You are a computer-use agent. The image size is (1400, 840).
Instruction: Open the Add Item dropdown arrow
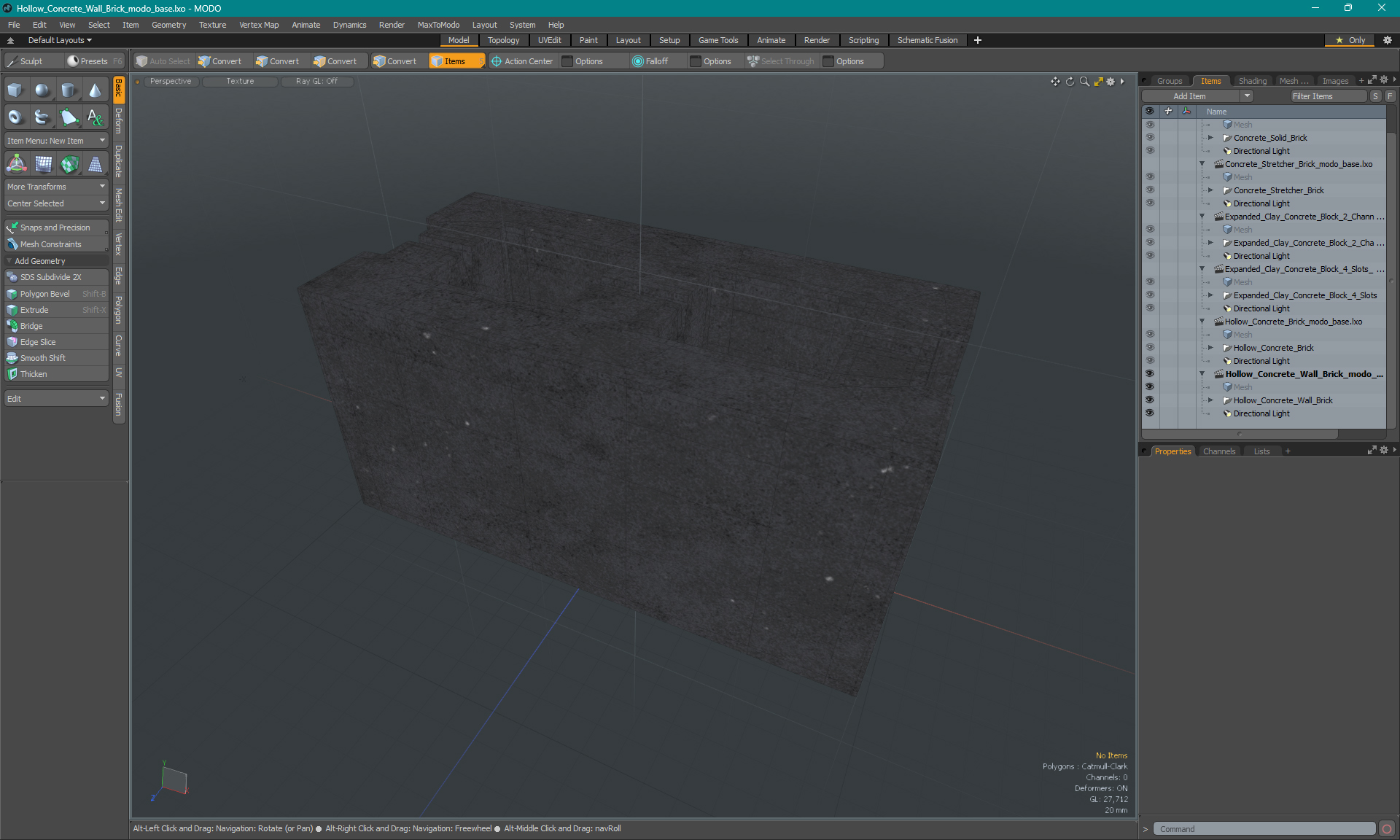[x=1247, y=96]
